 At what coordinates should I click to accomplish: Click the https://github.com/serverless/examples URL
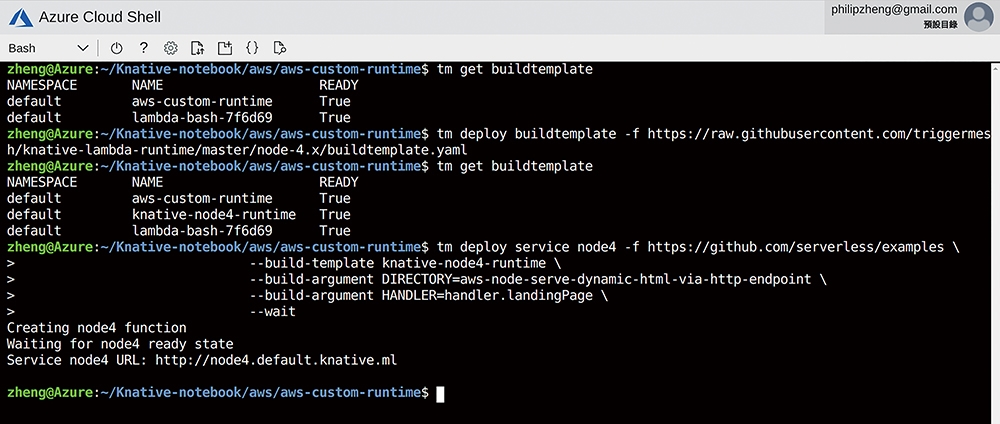795,247
